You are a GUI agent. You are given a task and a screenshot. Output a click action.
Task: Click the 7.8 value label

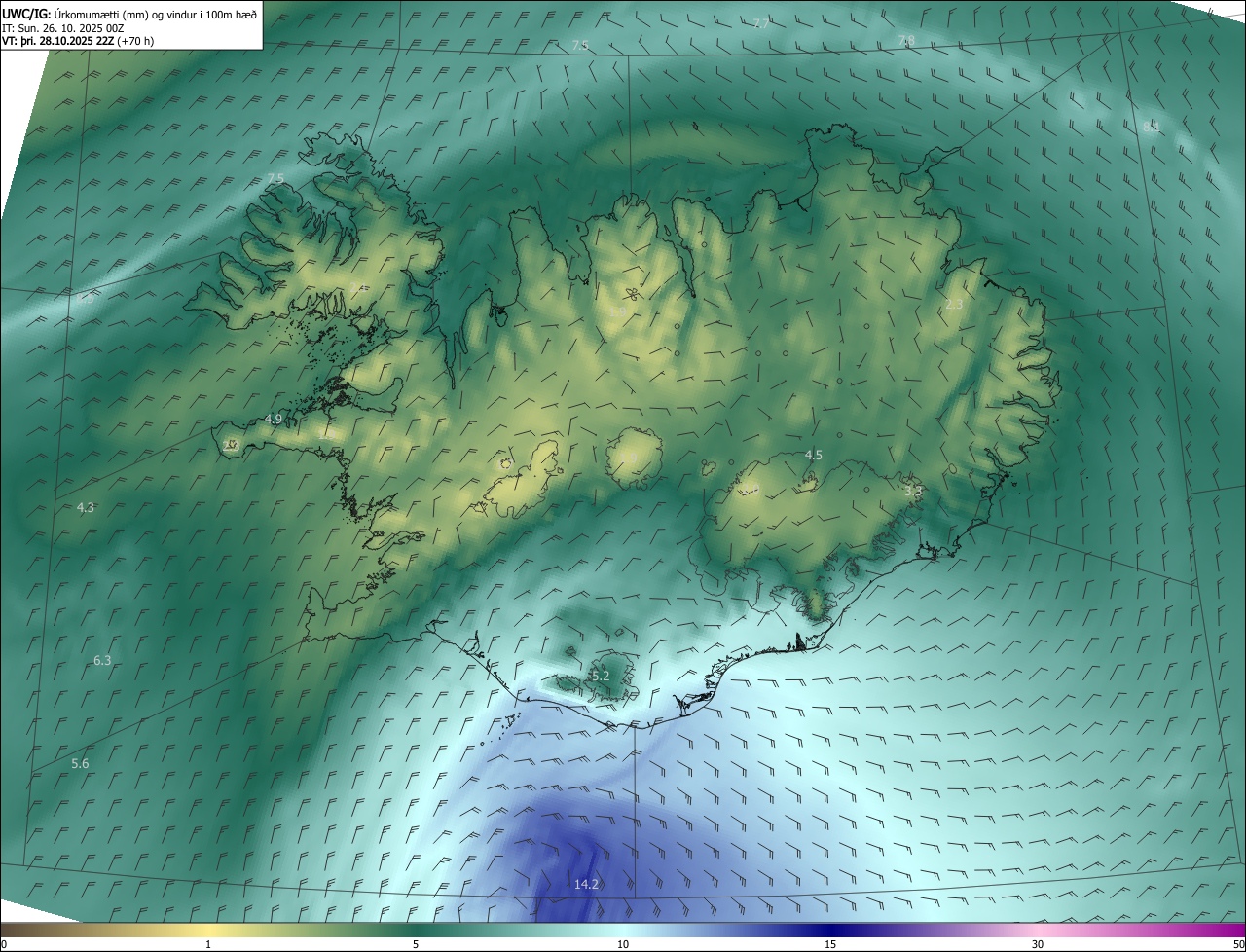pos(906,41)
